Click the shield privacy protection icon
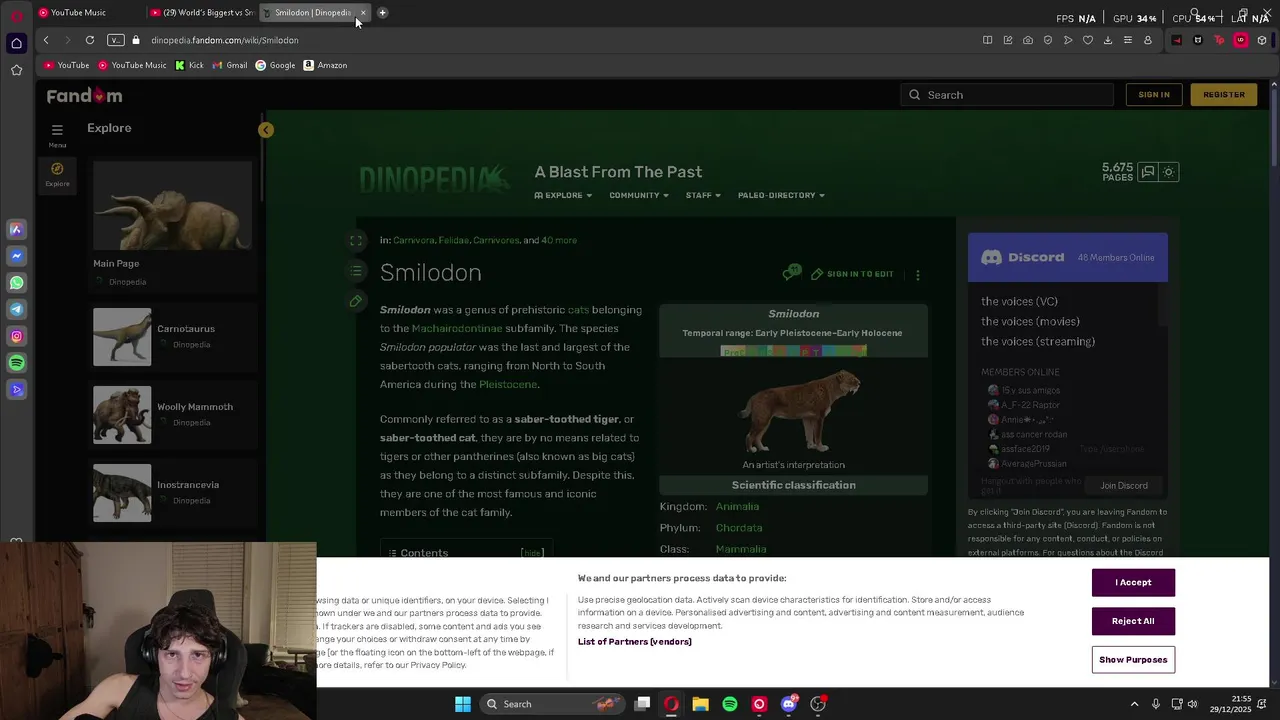Screen dimensions: 1280x720 point(1047,40)
